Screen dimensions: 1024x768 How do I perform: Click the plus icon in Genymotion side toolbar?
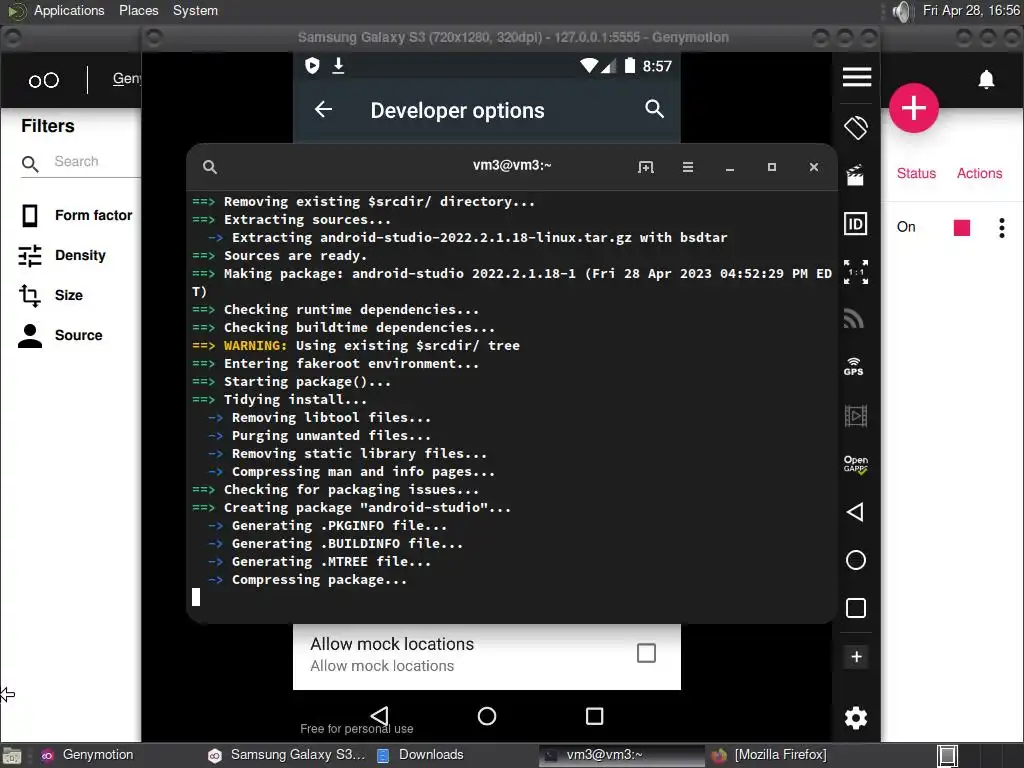coord(856,656)
